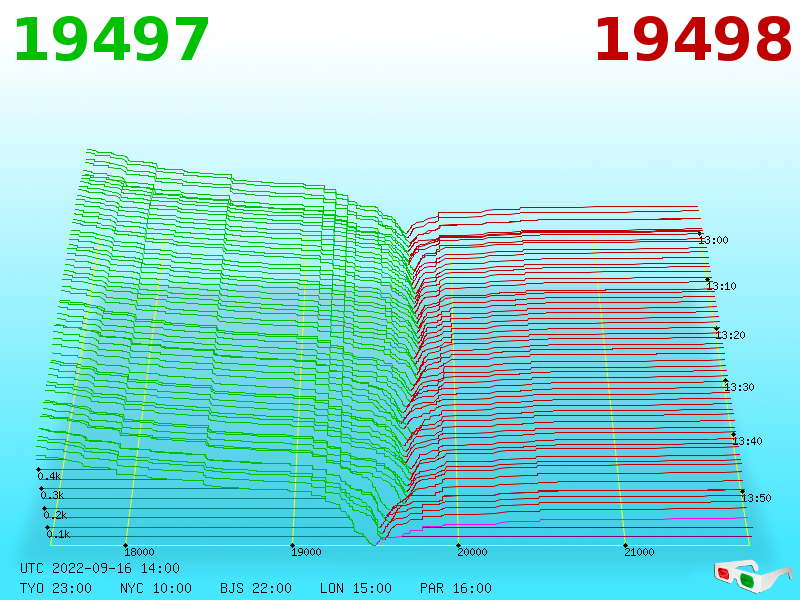Screen dimensions: 800x600
Task: Click the 0.4k depth axis label
Action: [x=49, y=477]
